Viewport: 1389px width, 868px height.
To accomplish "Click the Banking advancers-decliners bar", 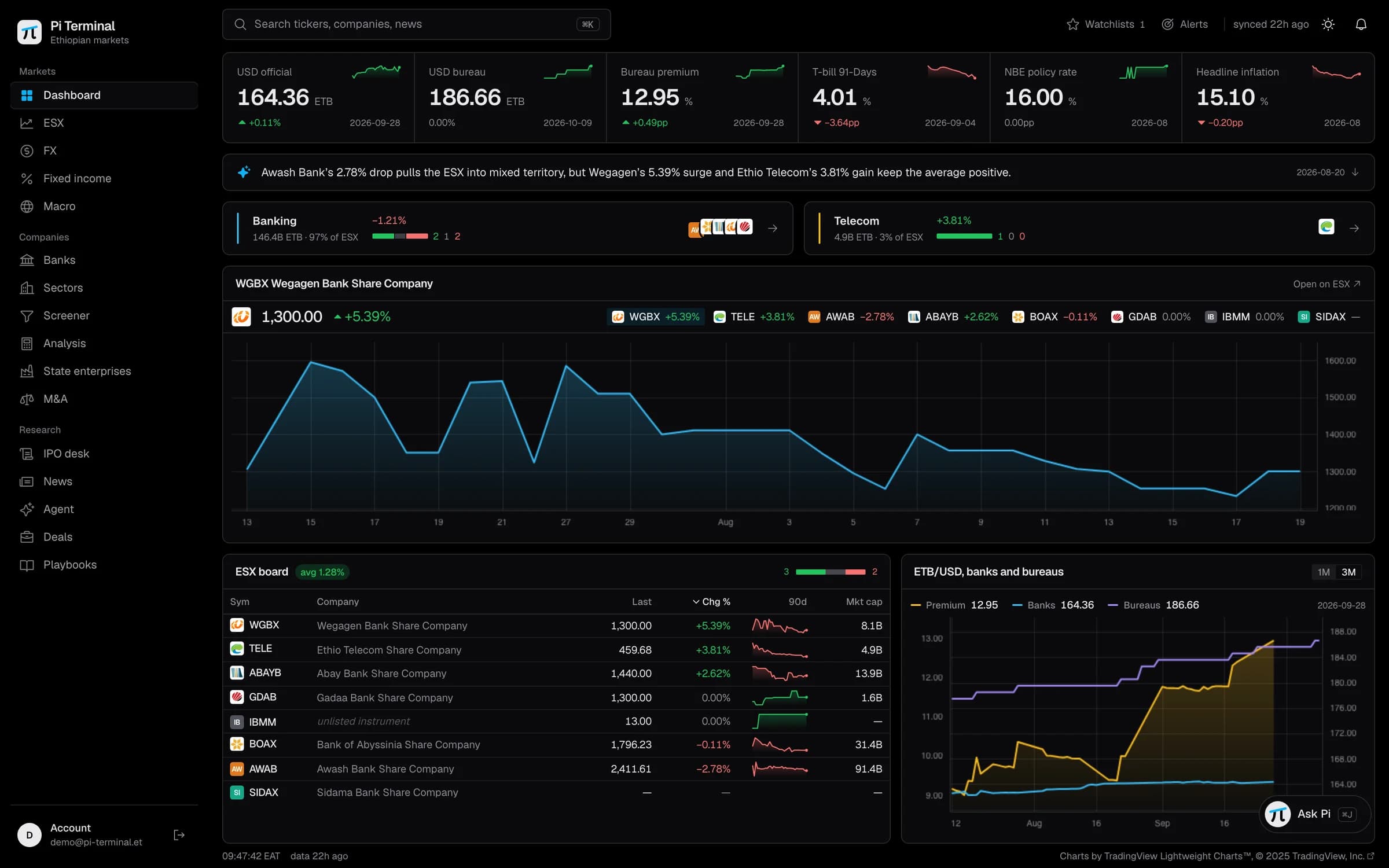I will click(x=400, y=236).
